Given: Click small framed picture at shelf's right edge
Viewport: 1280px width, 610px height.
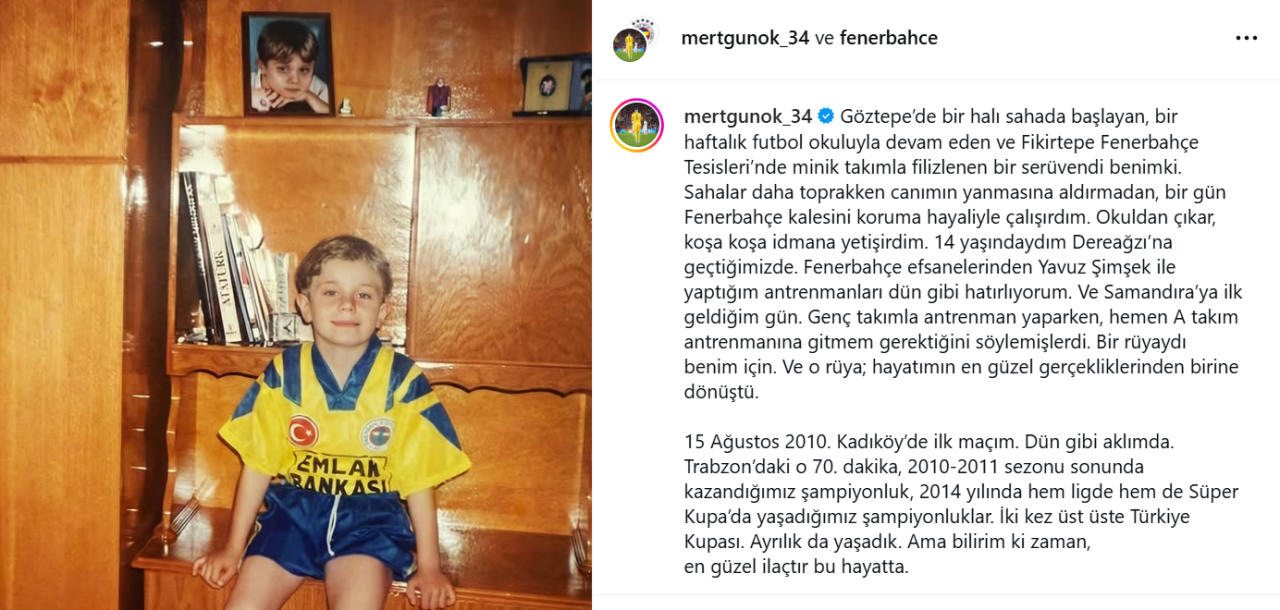Looking at the screenshot, I should 554,83.
